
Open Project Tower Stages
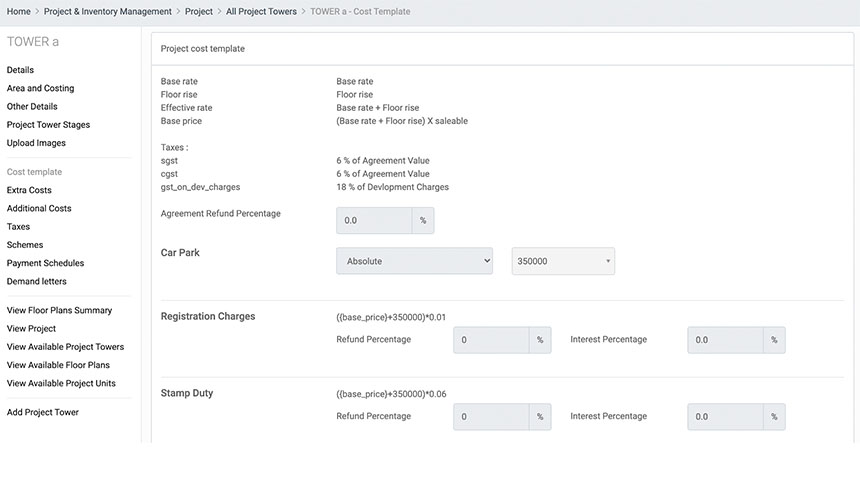pos(48,125)
